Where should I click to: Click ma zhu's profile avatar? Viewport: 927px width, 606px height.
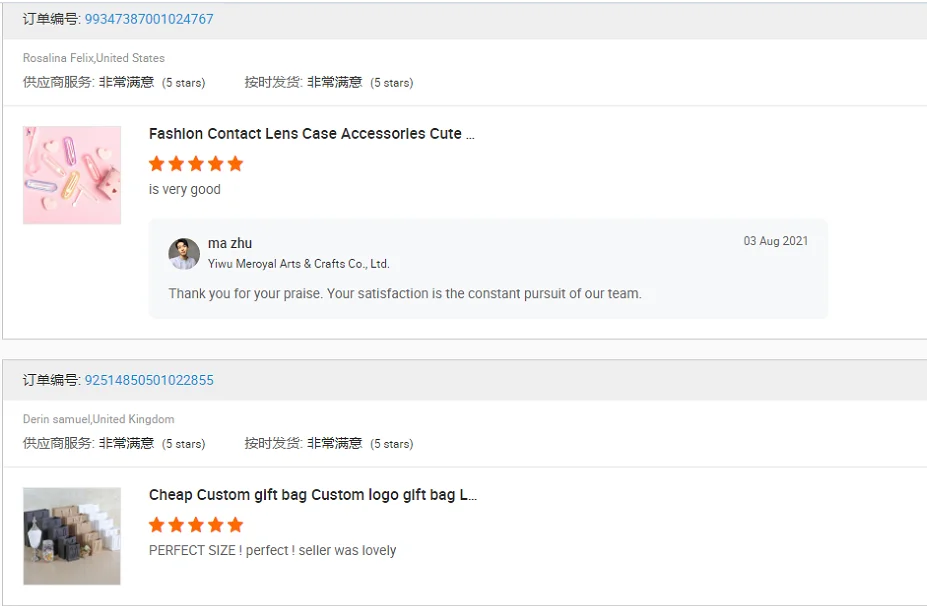point(184,254)
